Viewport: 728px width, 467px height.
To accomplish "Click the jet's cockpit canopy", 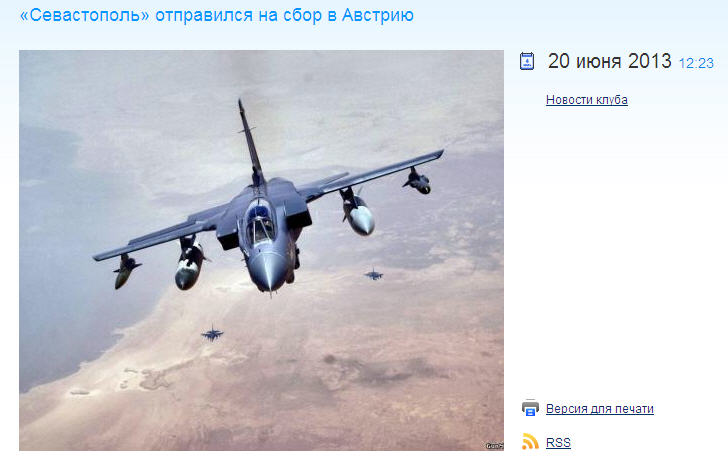I will [260, 221].
